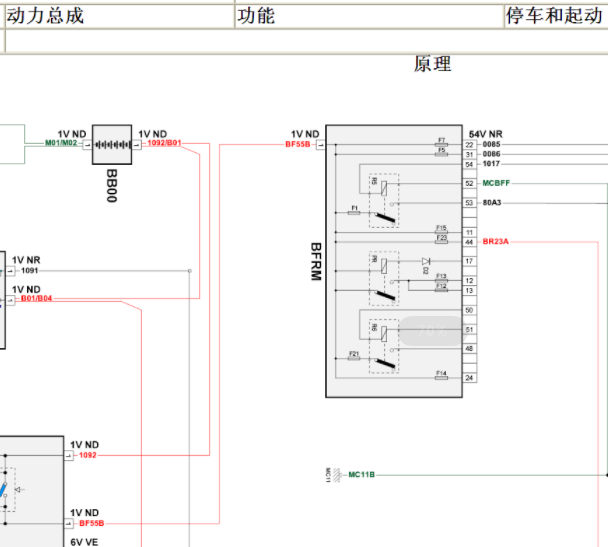Click the red B01/B04 wire label
Image resolution: width=608 pixels, height=547 pixels.
36,298
